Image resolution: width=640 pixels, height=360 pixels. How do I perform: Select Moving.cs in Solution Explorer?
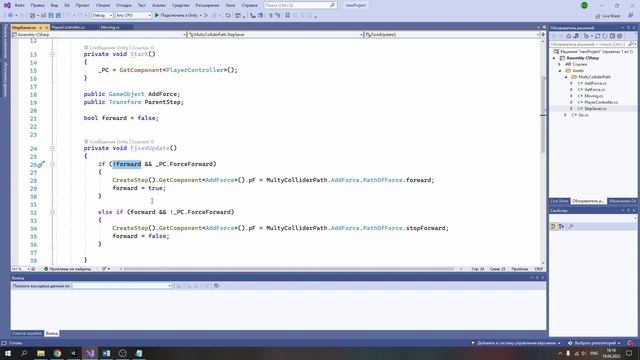coord(593,96)
